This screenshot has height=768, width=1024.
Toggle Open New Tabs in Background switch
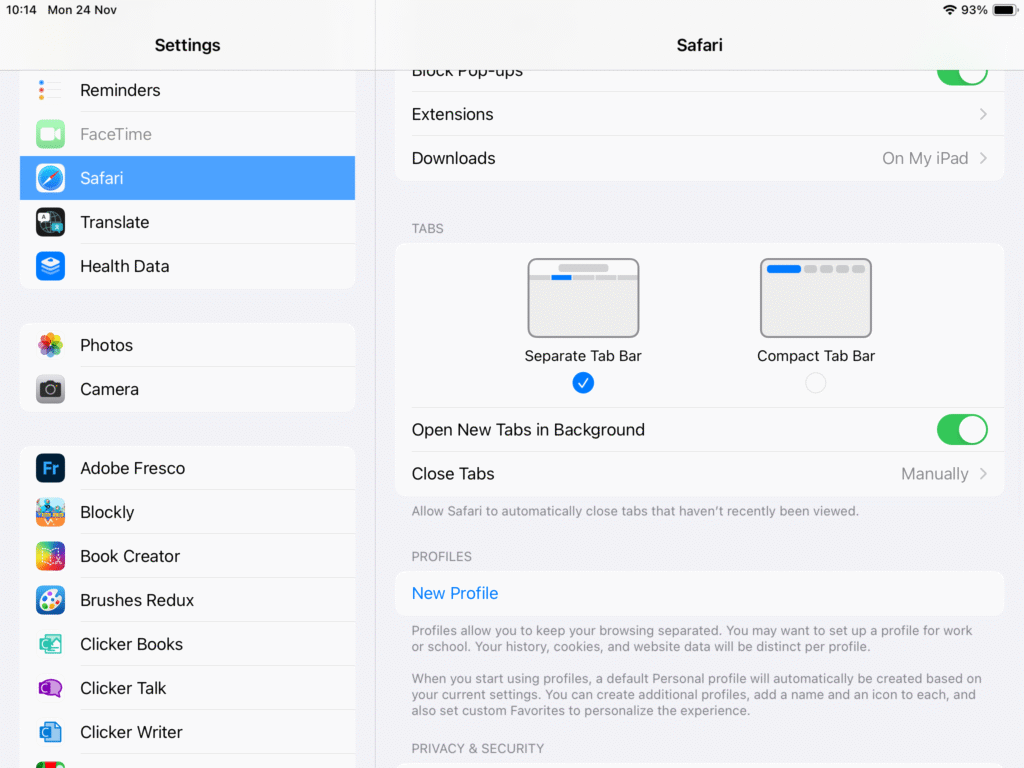tap(961, 430)
